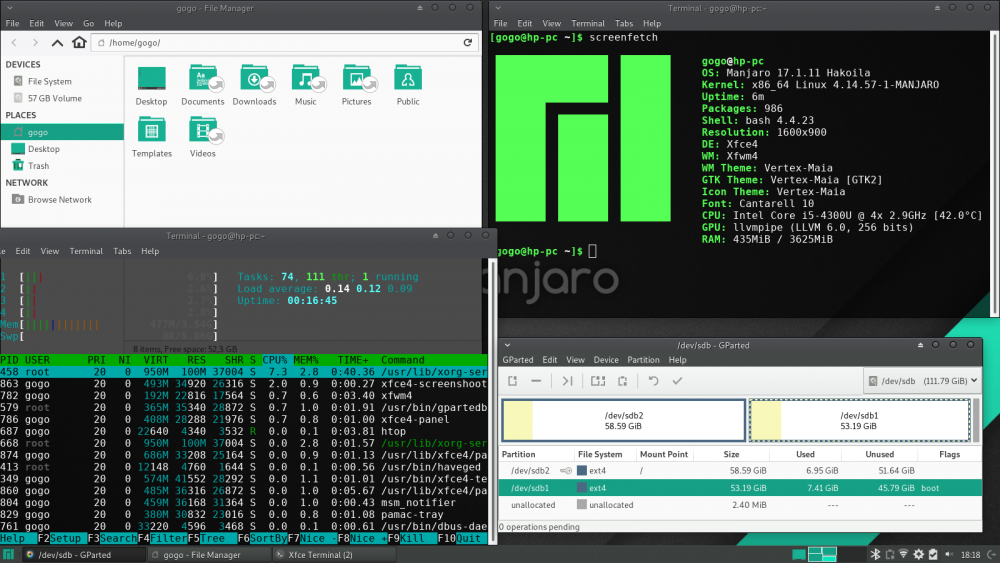
Task: Go back in File Manager
Action: tap(14, 43)
